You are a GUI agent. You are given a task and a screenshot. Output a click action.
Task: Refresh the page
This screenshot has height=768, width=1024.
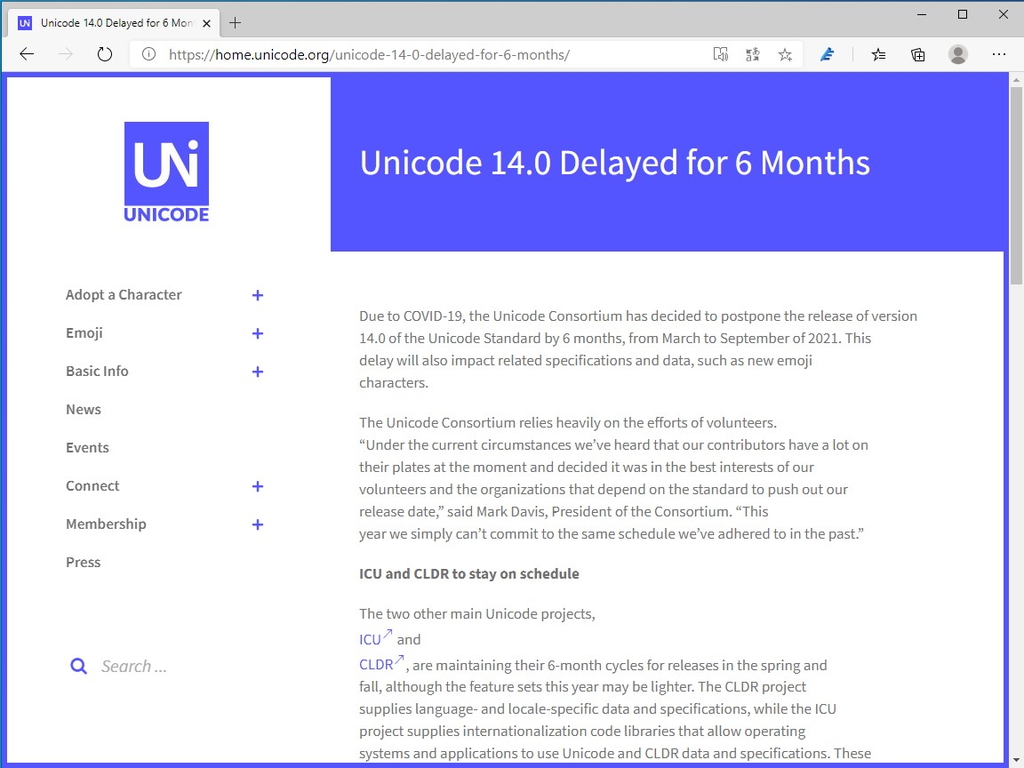(105, 54)
